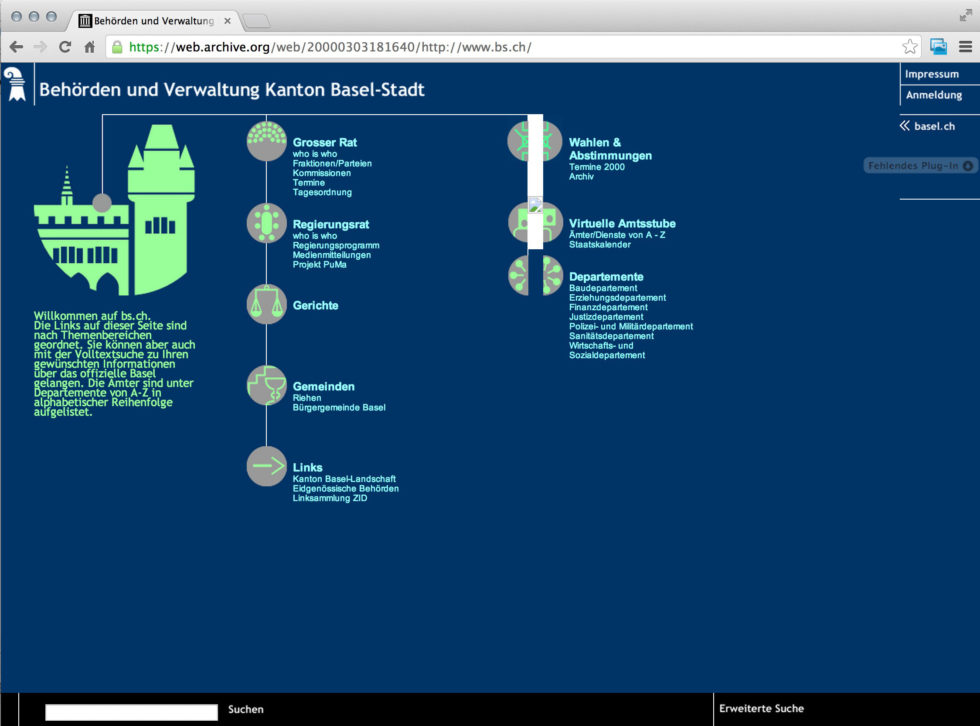Open the Anmeldung menu item
This screenshot has width=980, height=726.
pos(934,95)
